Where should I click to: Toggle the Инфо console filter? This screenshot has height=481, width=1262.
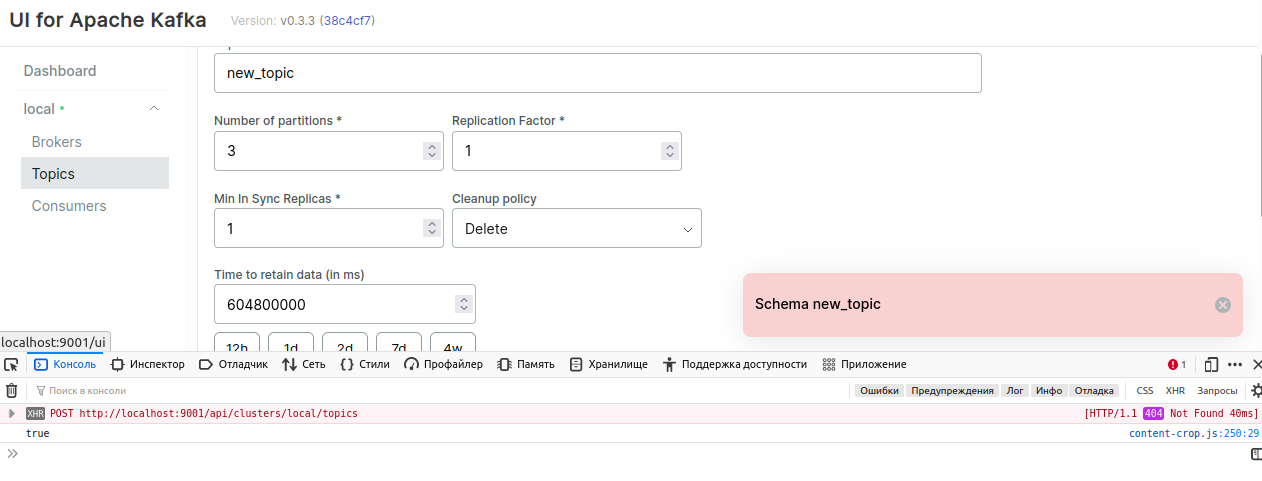[x=1049, y=390]
